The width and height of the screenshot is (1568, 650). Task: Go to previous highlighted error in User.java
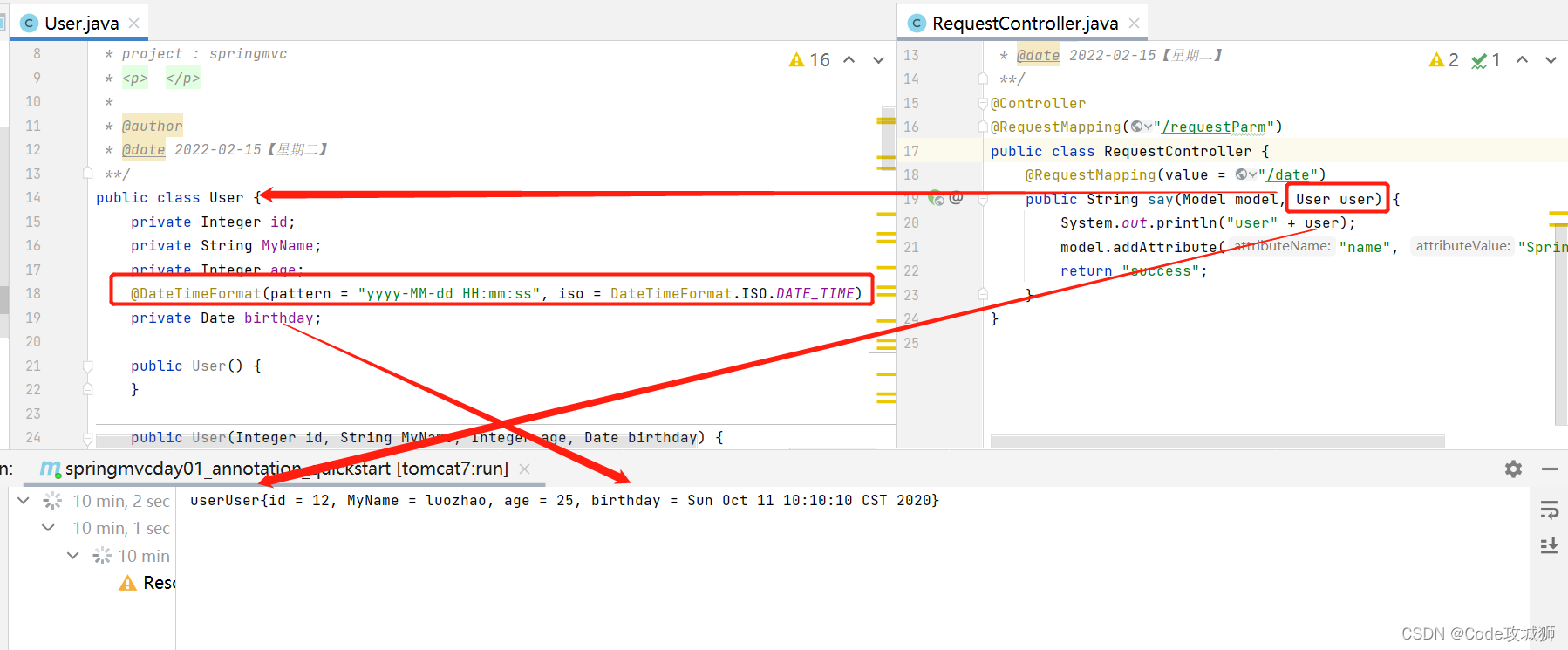click(849, 60)
